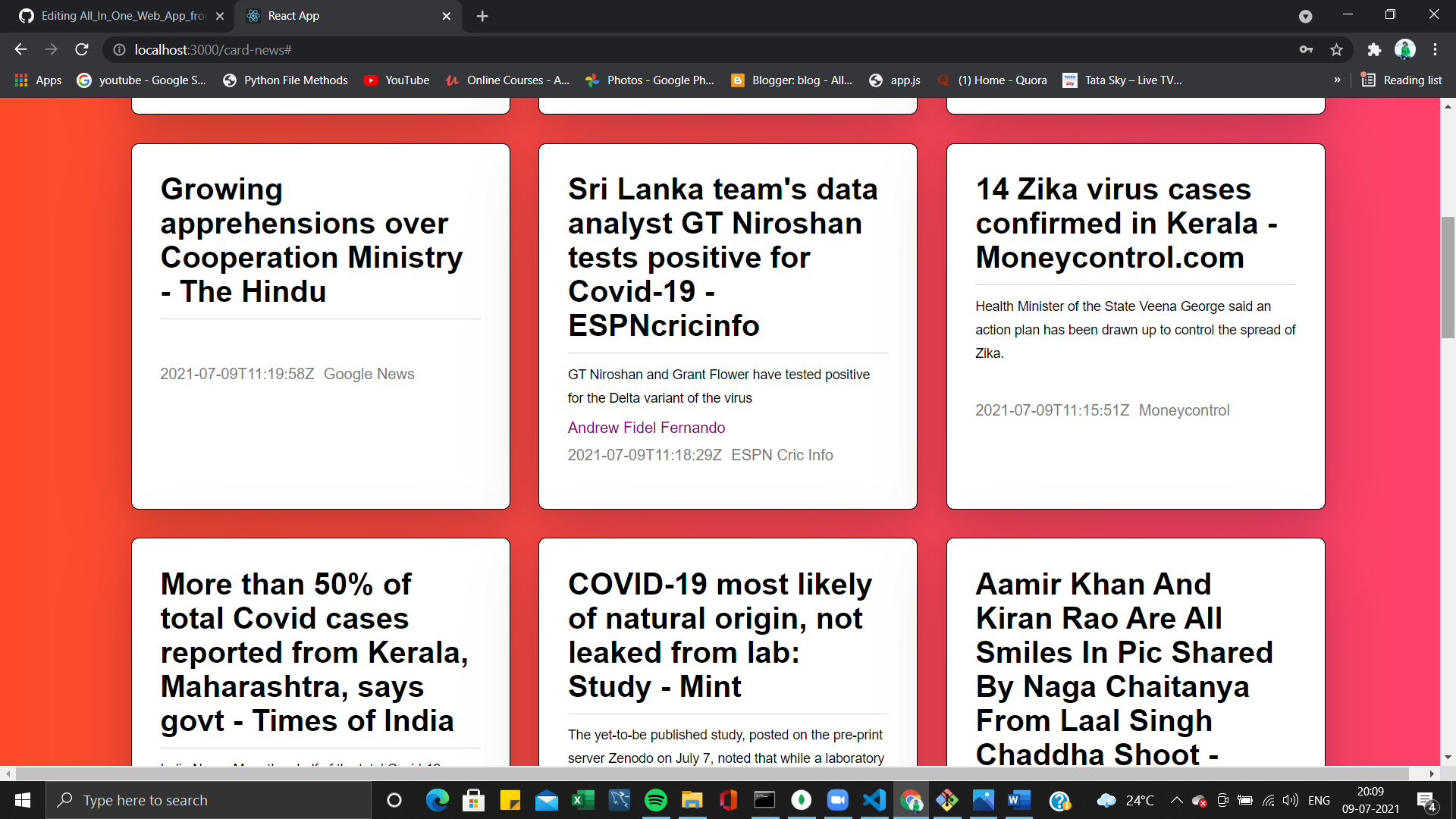Click the taskbar search box
Viewport: 1456px width, 819px height.
(x=209, y=800)
